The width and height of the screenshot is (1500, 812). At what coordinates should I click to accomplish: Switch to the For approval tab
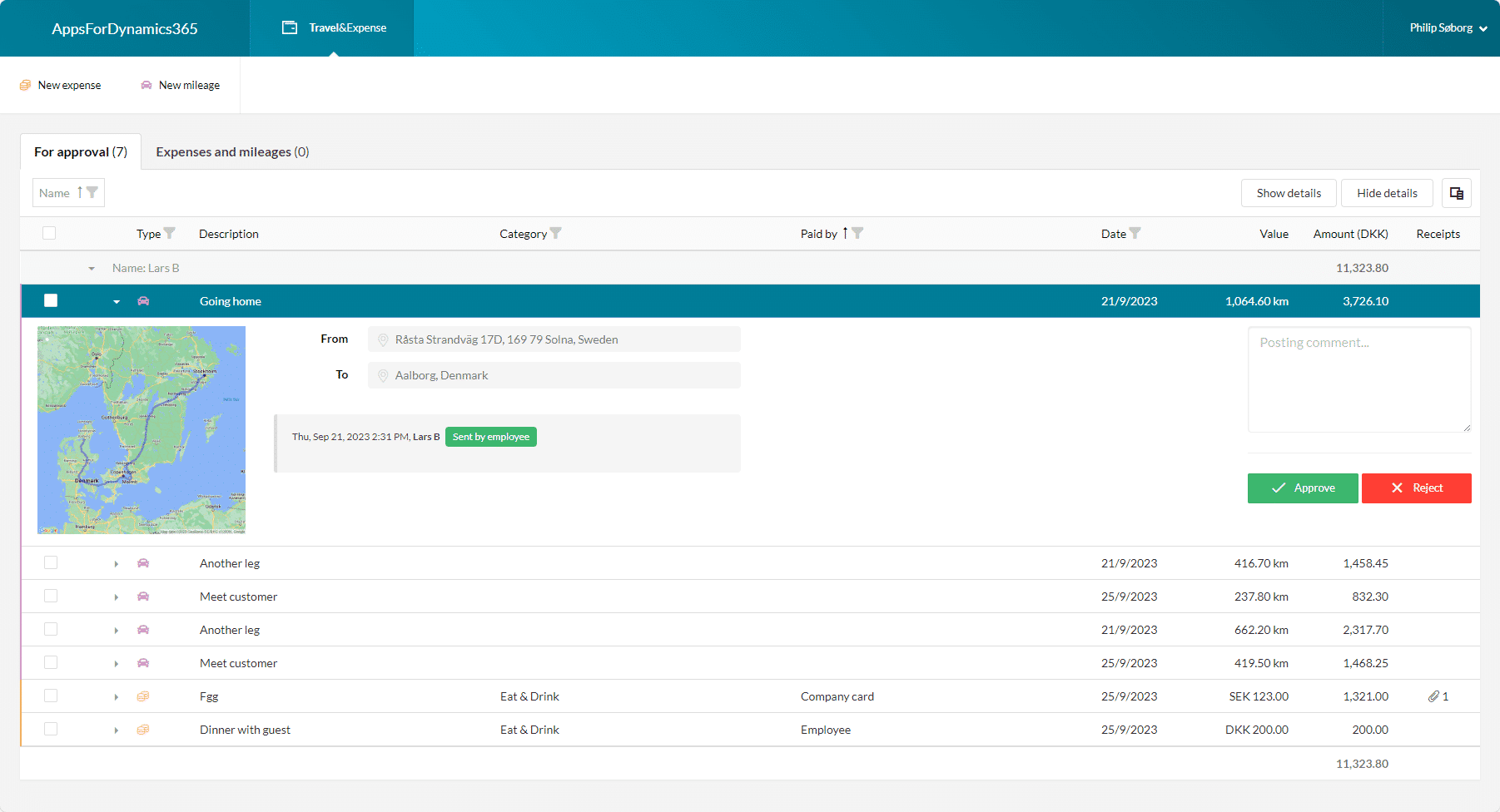click(x=81, y=151)
